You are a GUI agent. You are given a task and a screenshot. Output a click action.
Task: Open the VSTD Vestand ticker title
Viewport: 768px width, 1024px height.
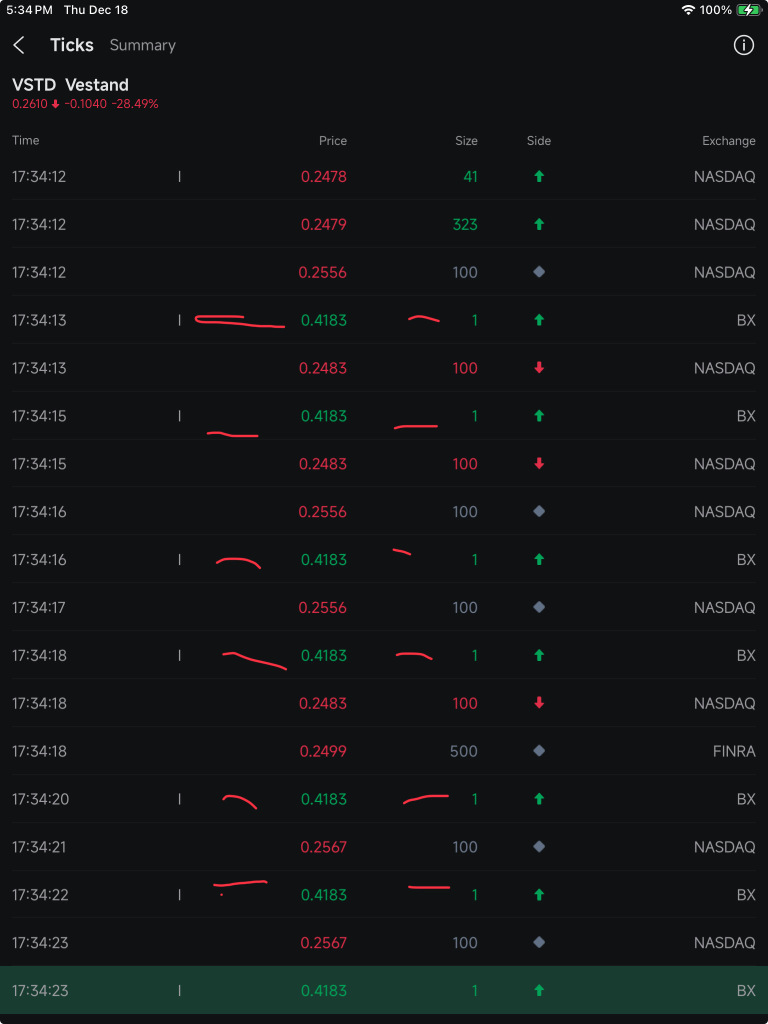click(71, 84)
